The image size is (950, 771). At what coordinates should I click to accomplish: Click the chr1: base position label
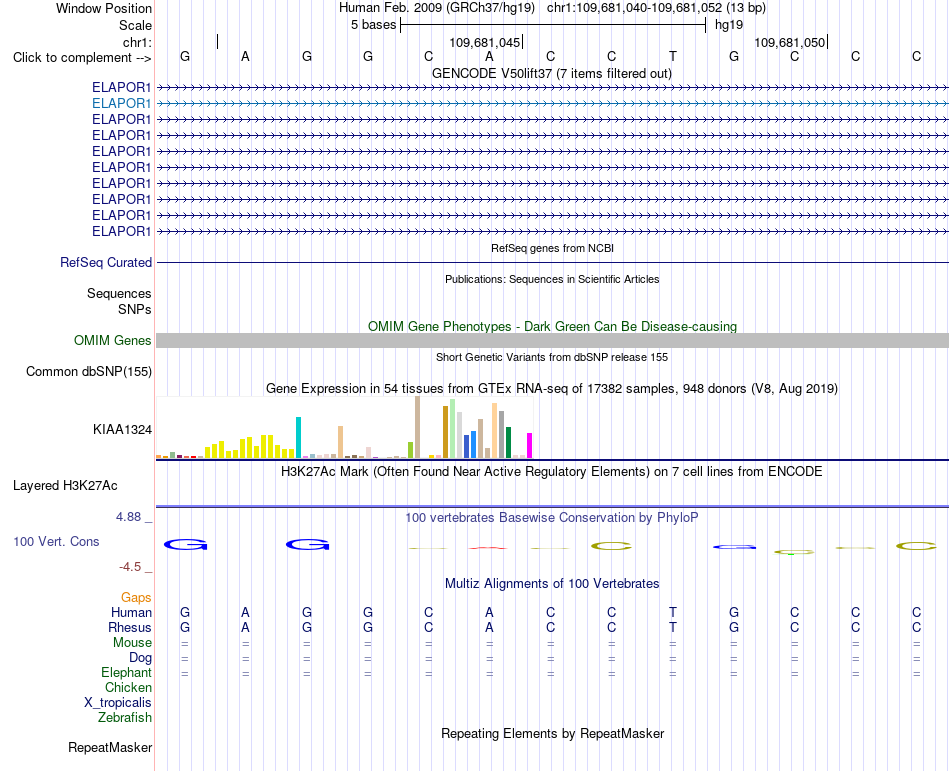[137, 42]
